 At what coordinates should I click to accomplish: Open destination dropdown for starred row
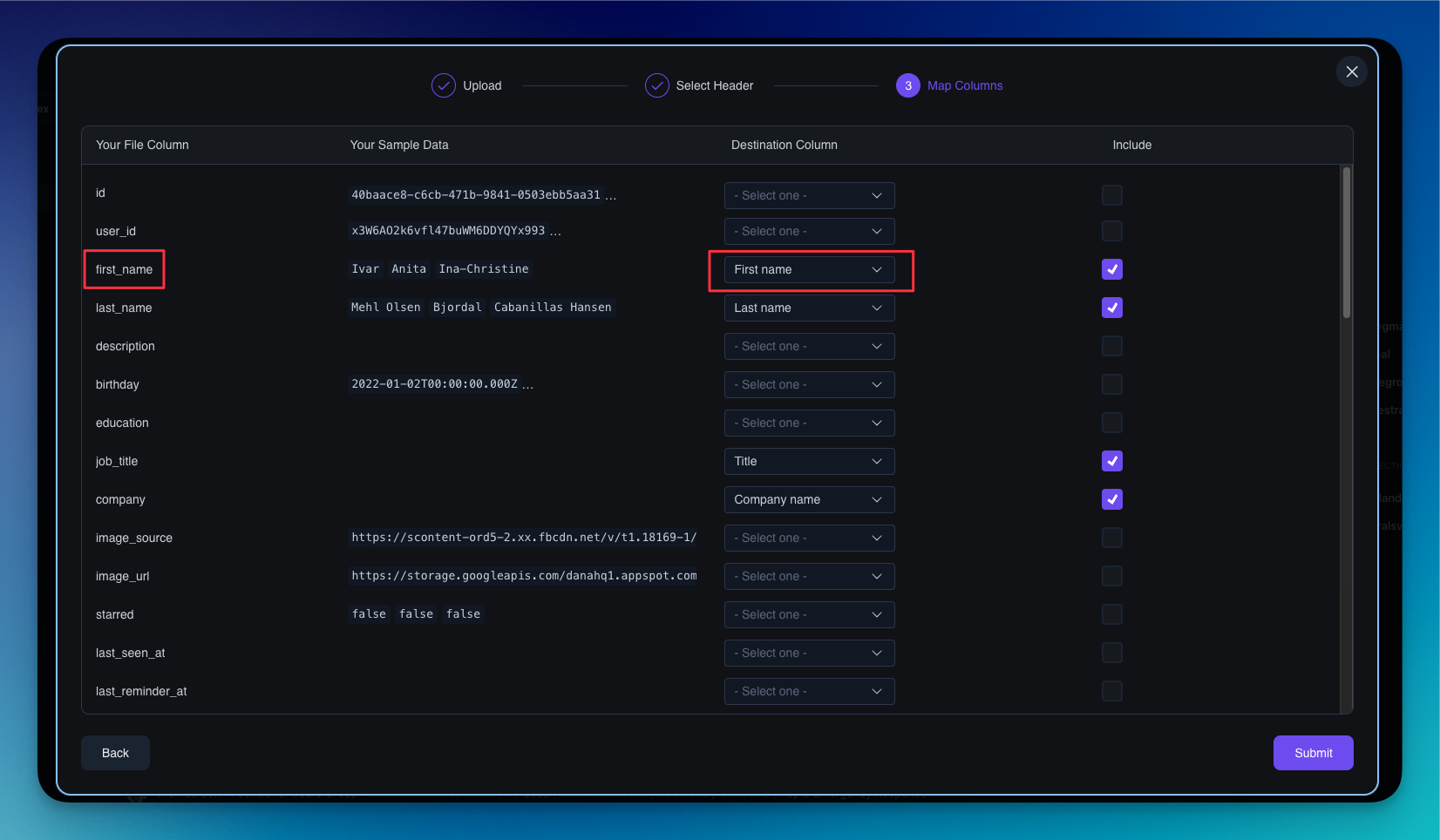(810, 614)
